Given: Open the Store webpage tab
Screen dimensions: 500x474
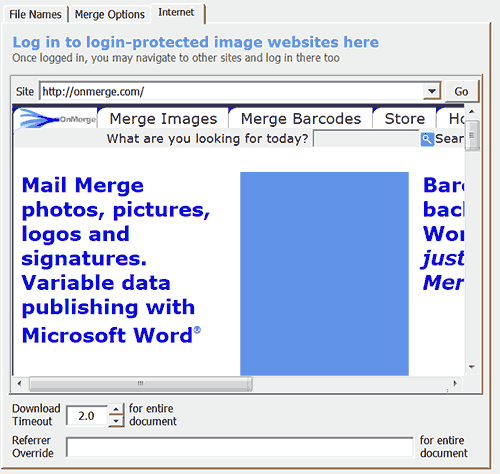Looking at the screenshot, I should pyautogui.click(x=405, y=119).
